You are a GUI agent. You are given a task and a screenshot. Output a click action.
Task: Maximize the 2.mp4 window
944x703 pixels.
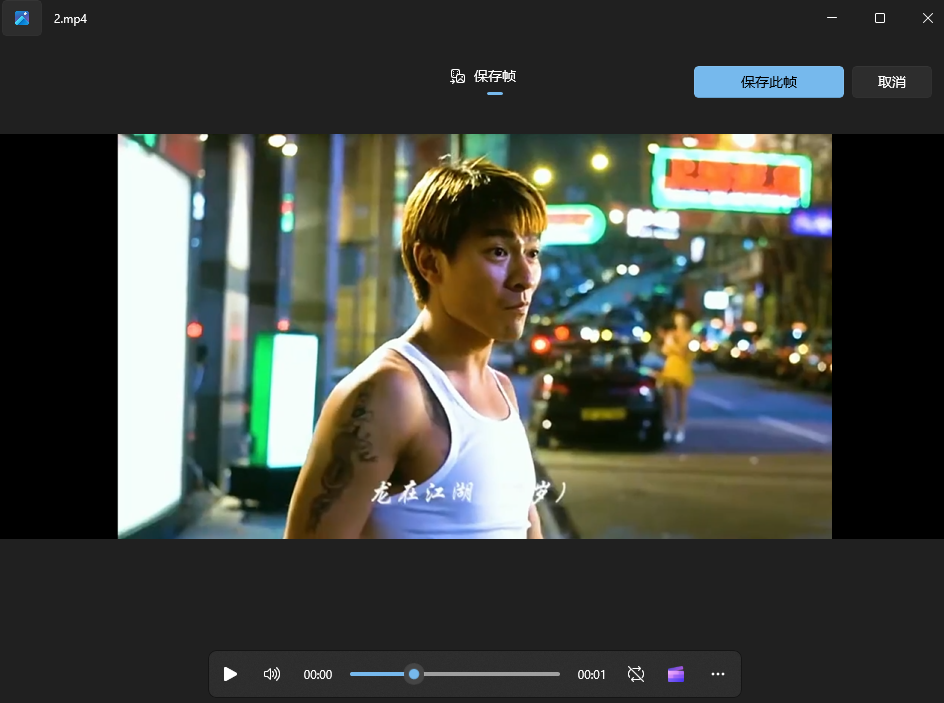coord(880,18)
